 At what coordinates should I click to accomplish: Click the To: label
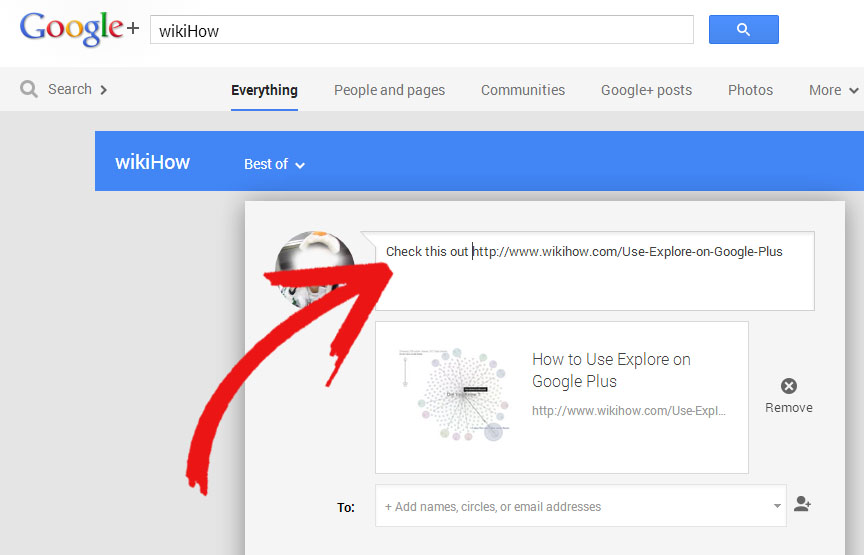[x=346, y=507]
